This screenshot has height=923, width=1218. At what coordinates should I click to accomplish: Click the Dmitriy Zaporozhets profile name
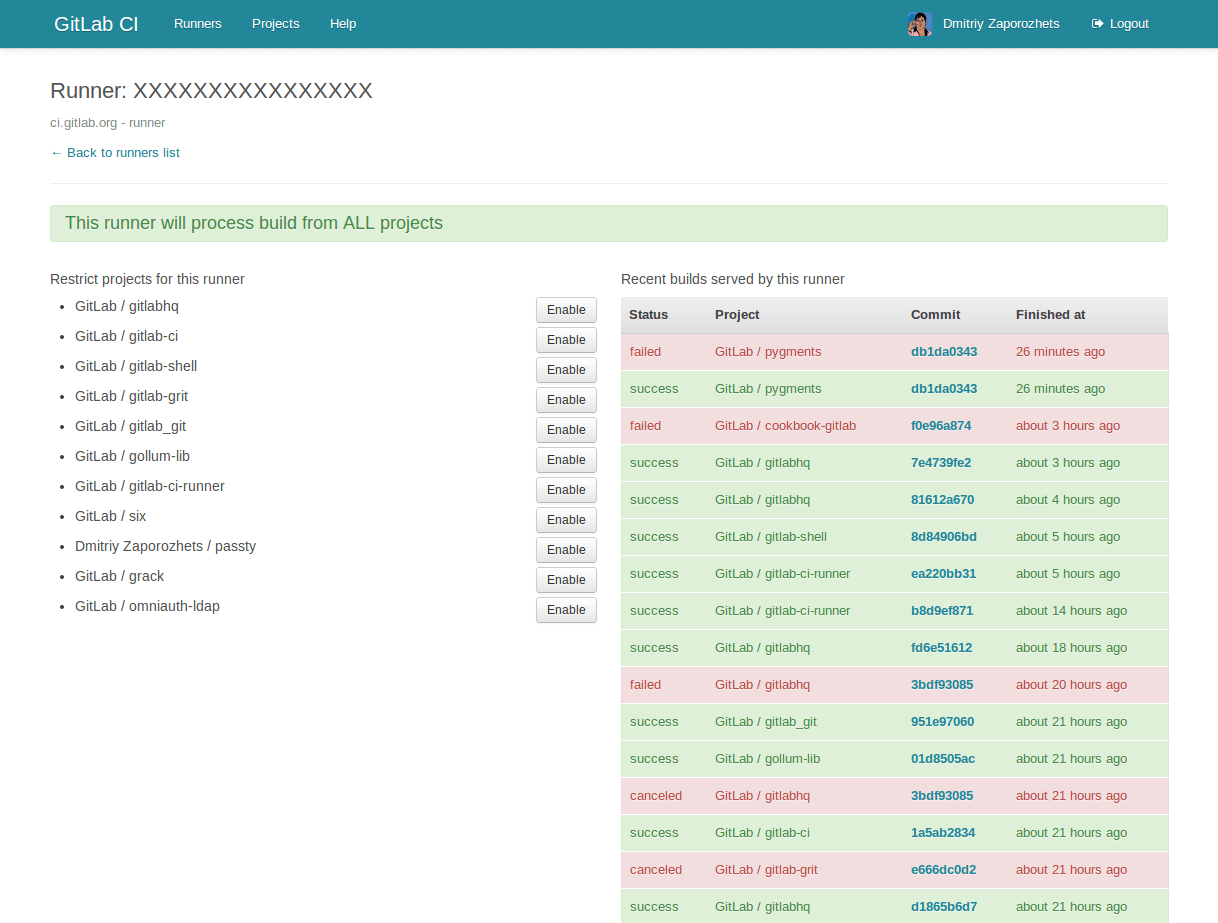point(1000,24)
